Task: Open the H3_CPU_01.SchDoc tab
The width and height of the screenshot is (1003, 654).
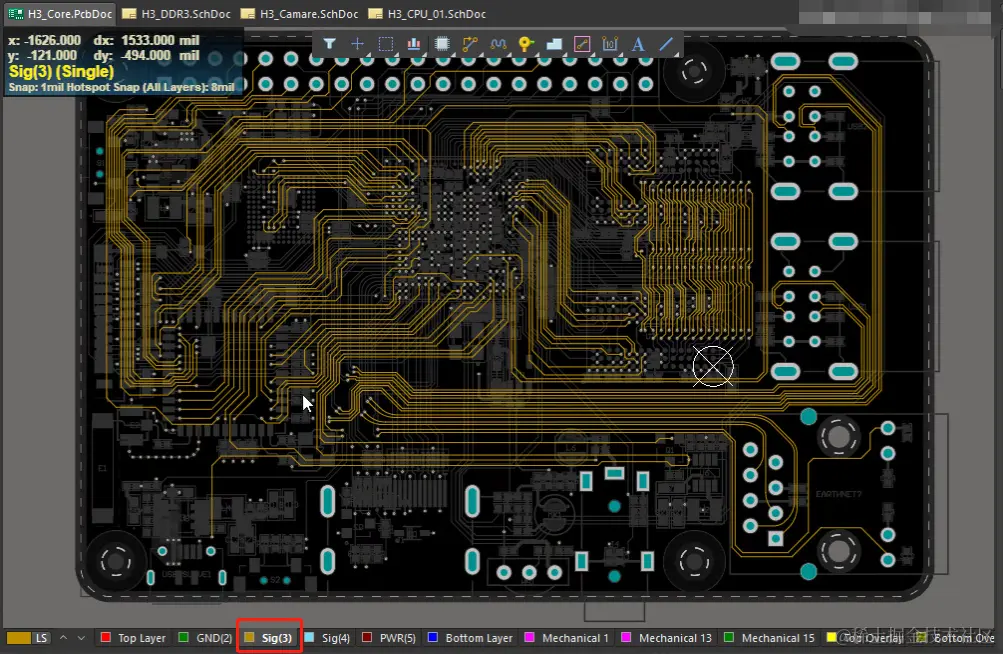Action: coord(427,13)
